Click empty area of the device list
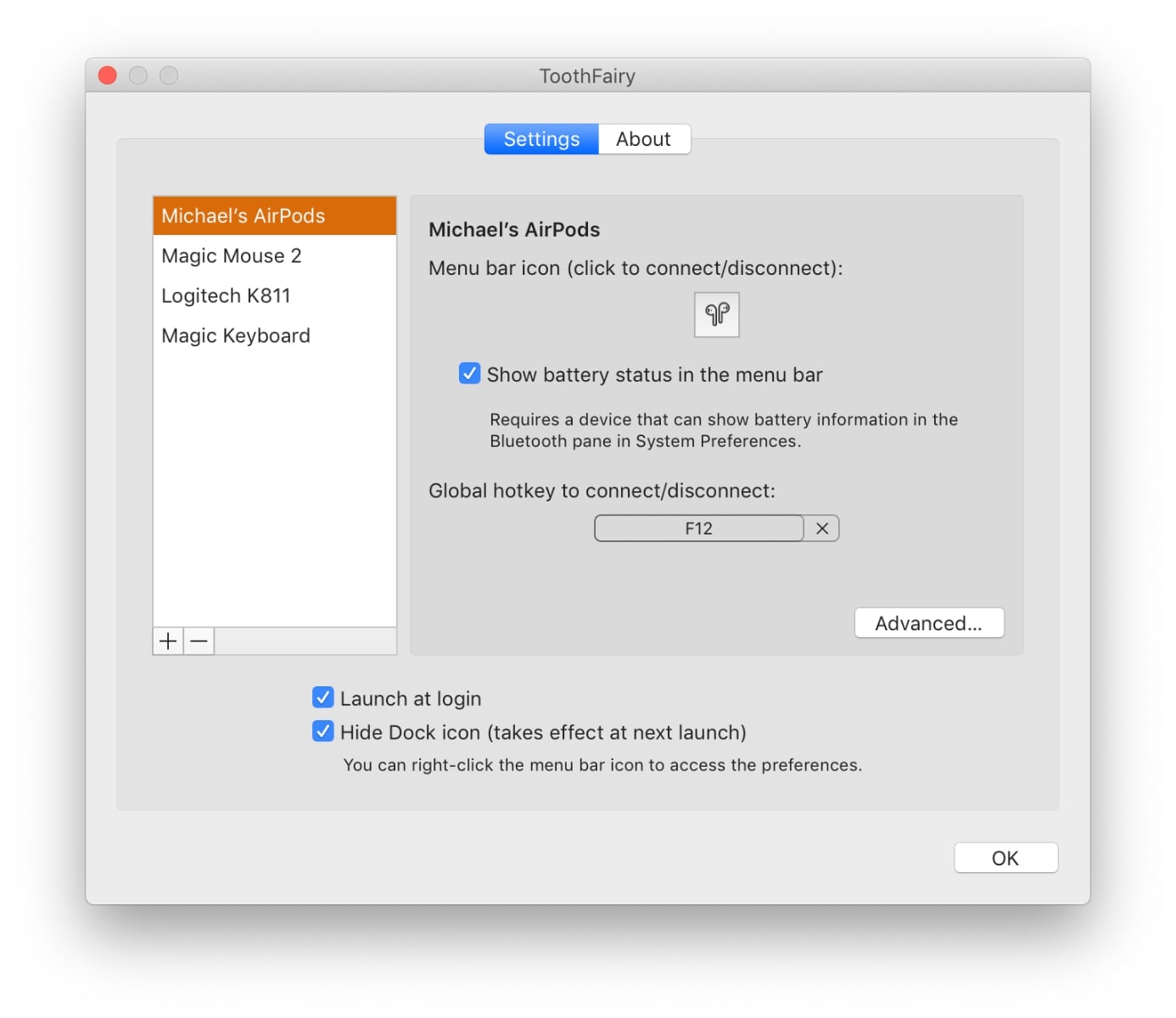1176x1018 pixels. (x=274, y=492)
